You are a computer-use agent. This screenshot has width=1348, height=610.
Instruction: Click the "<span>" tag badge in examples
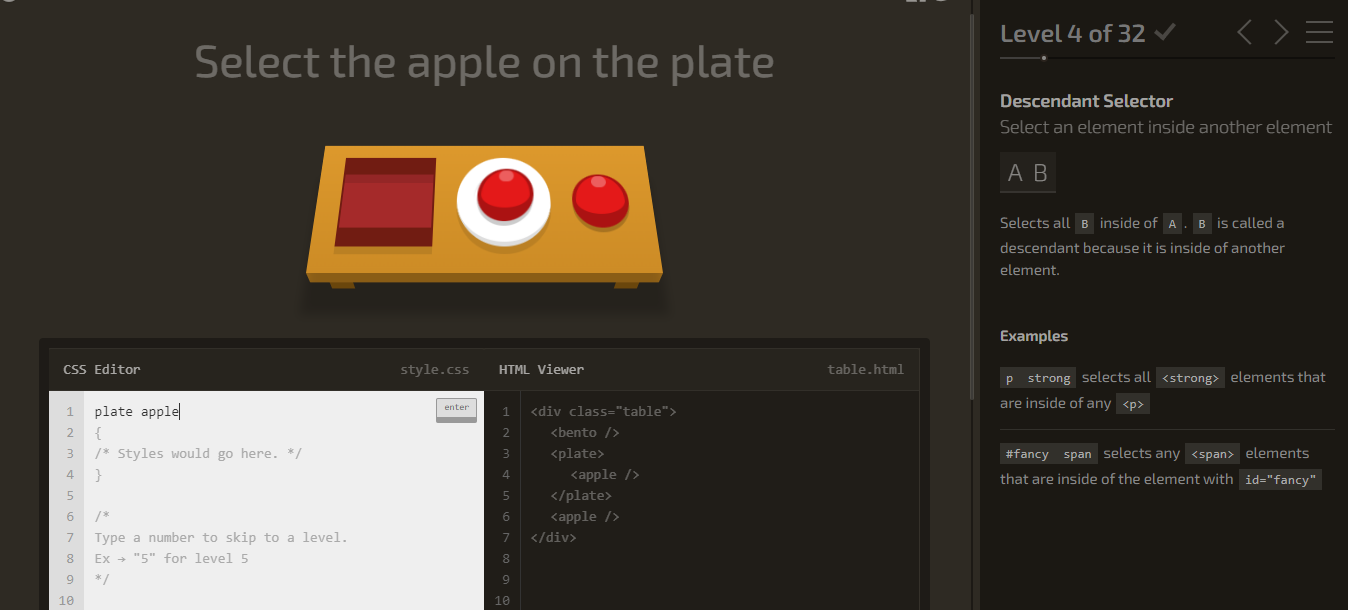tap(1212, 453)
